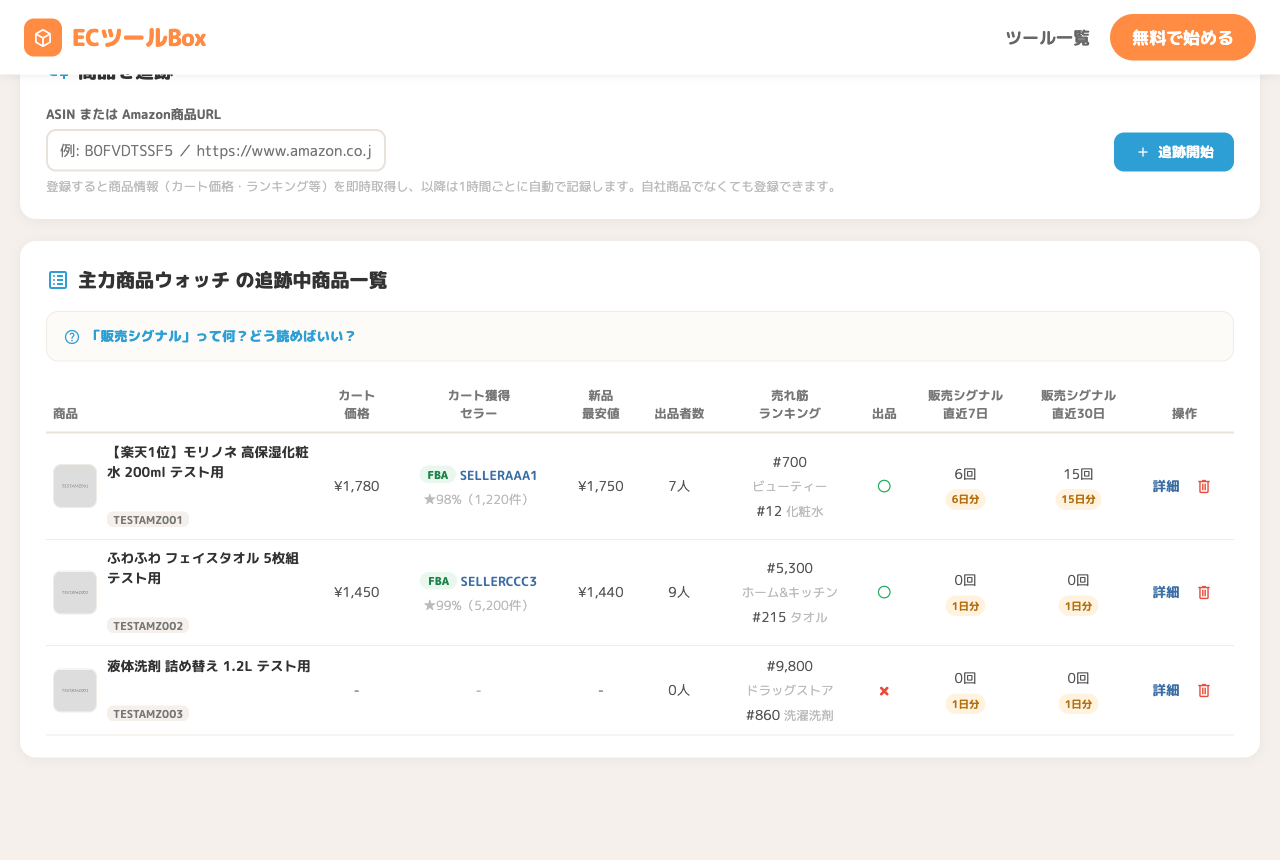The image size is (1280, 860).
Task: Click the TESTAMZ003 ASIN badge
Action: [x=148, y=714]
